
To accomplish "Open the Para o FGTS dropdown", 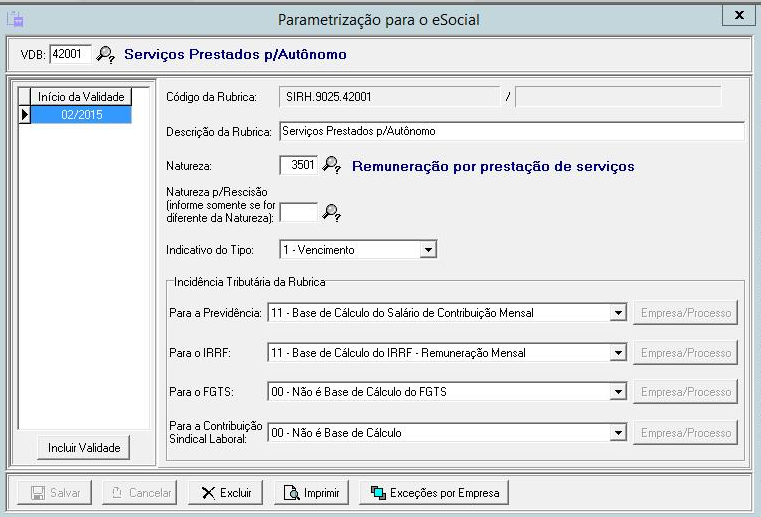I will 617,392.
